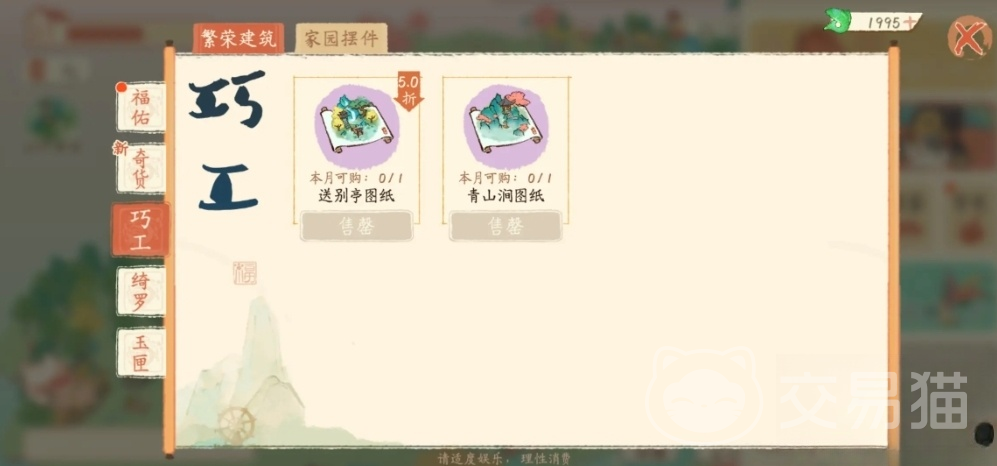Click 售罄 button under 送别亭图纸
997x466 pixels.
tap(357, 226)
